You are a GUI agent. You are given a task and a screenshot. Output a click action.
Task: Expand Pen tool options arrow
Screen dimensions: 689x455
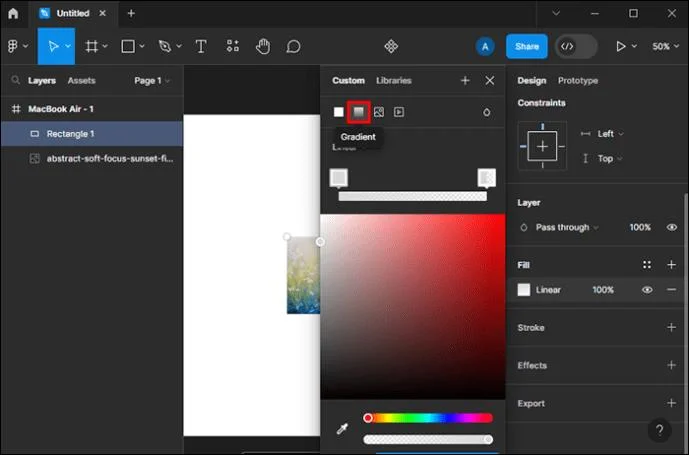[179, 46]
